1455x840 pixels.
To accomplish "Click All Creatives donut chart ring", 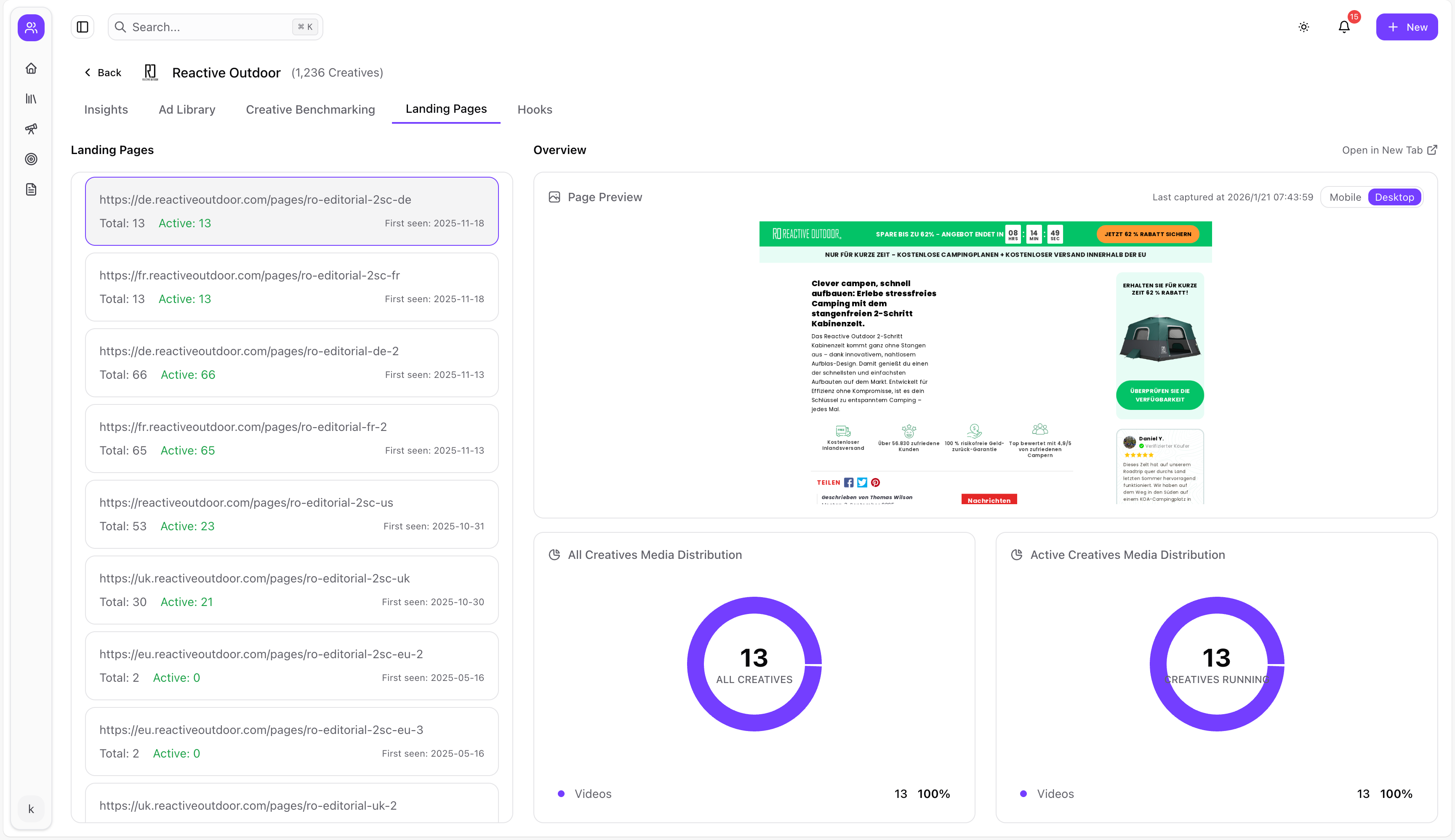I will pos(696,665).
